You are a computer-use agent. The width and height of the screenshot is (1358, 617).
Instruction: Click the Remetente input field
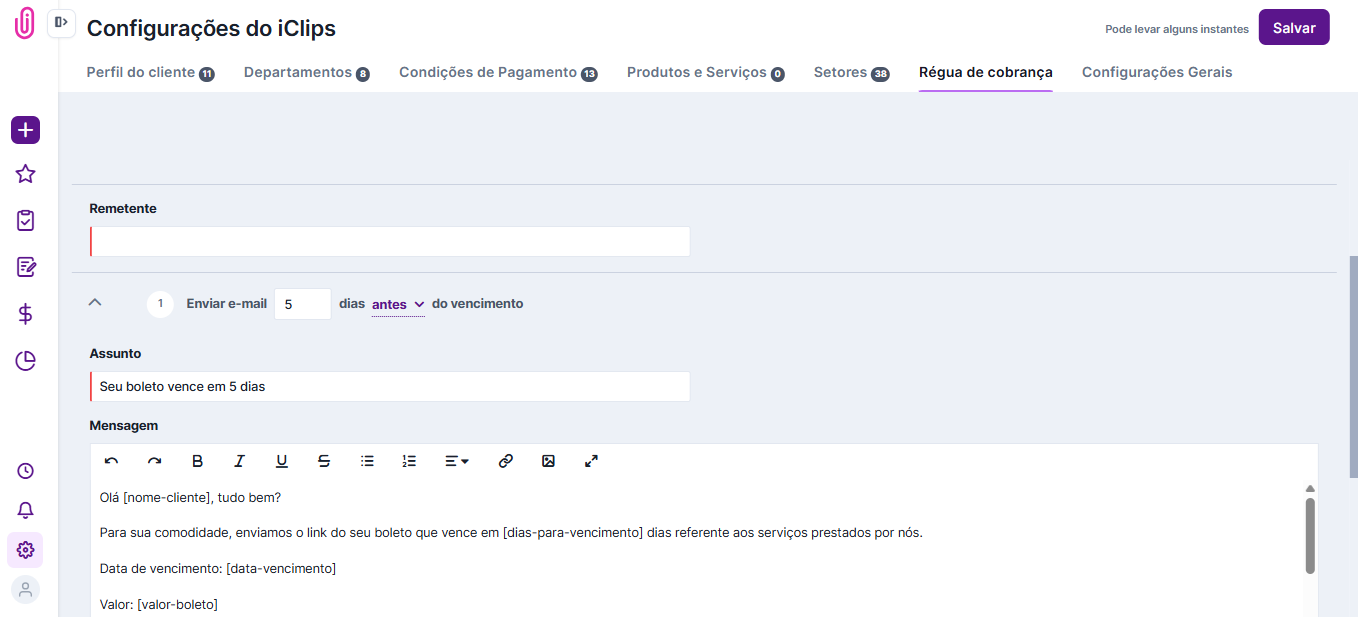[x=390, y=241]
